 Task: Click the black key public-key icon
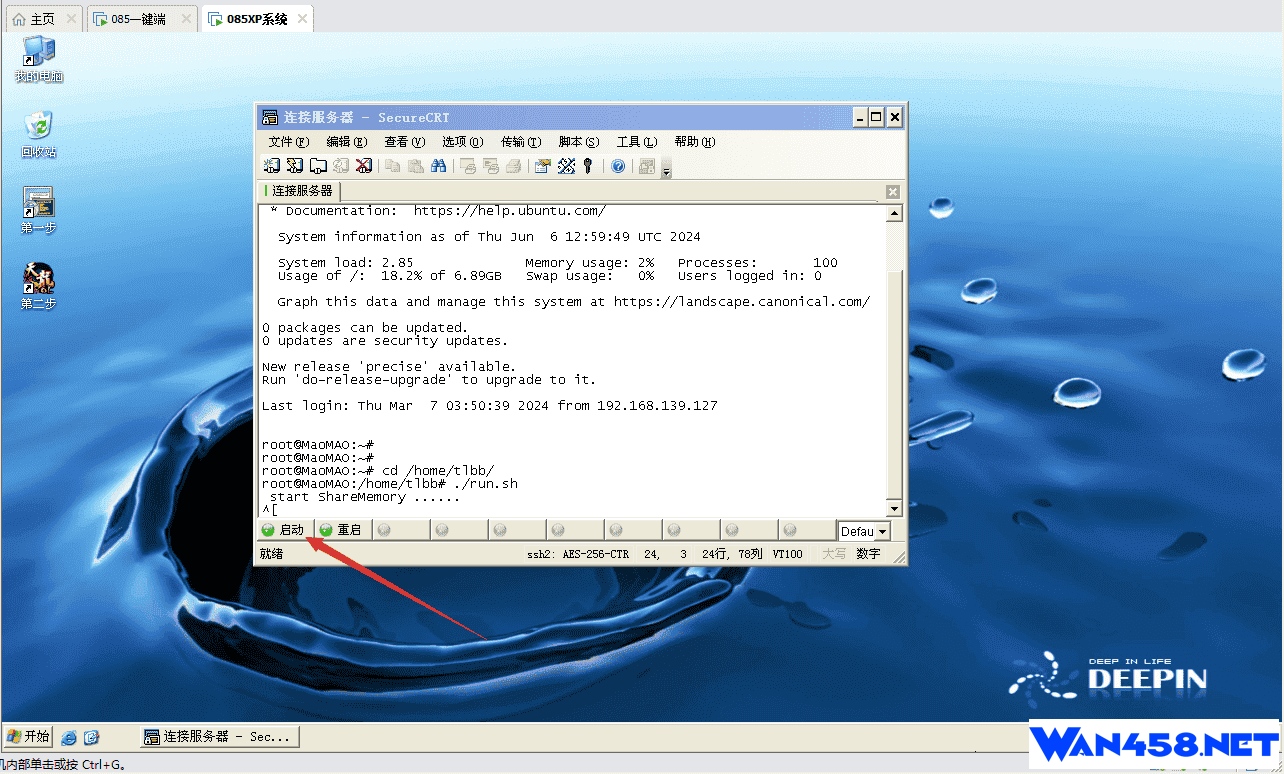588,166
